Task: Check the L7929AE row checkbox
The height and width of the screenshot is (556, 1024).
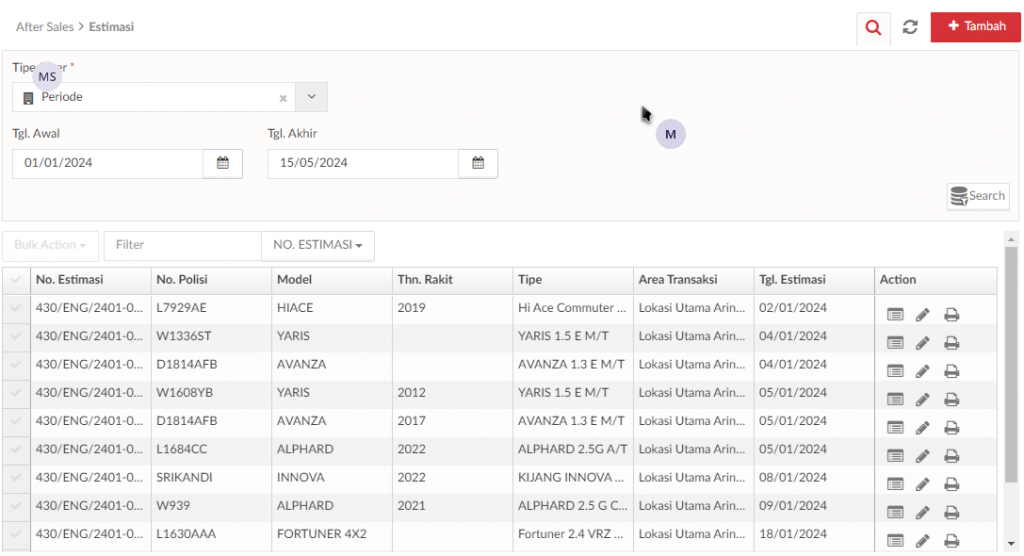Action: tap(16, 308)
